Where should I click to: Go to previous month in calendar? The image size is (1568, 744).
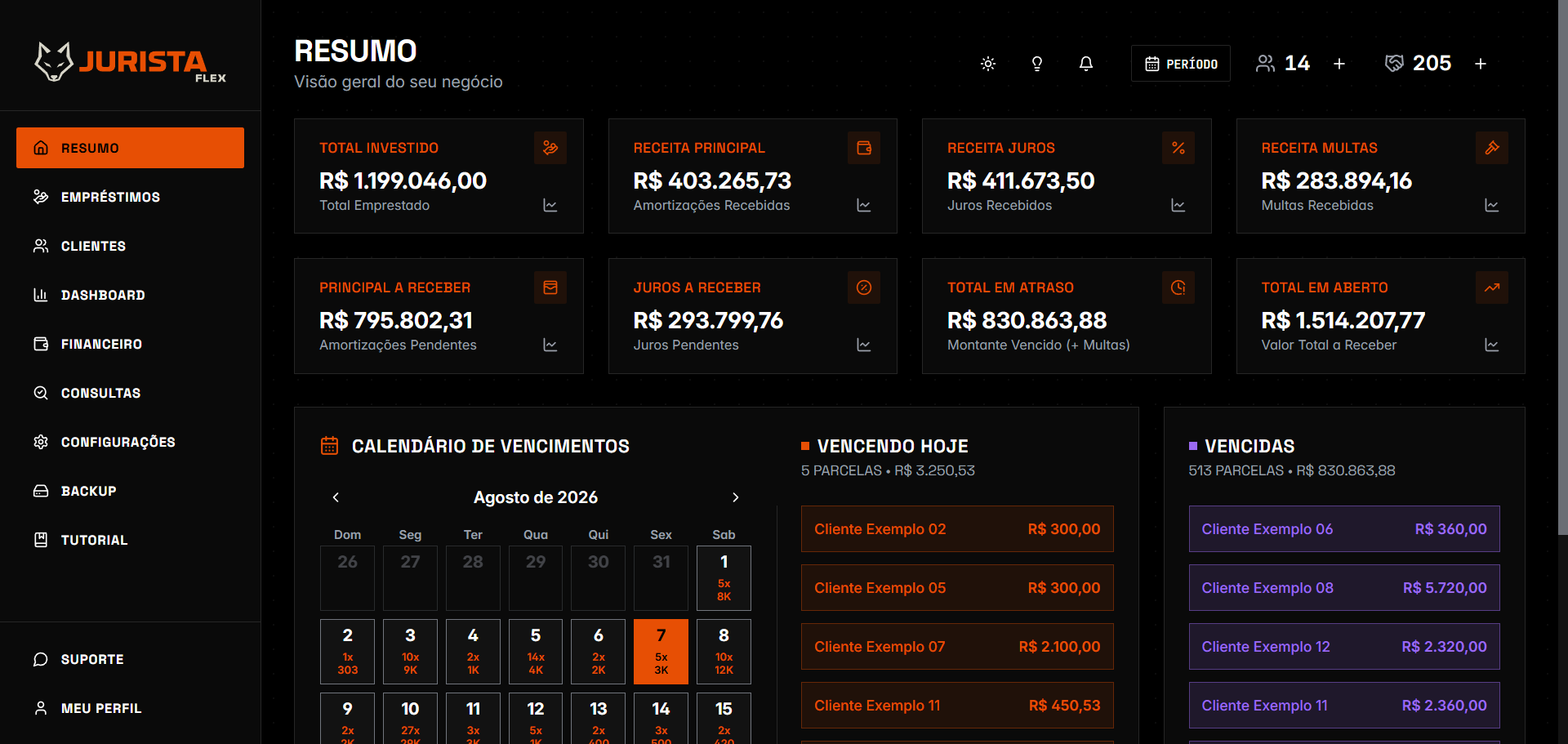coord(336,497)
